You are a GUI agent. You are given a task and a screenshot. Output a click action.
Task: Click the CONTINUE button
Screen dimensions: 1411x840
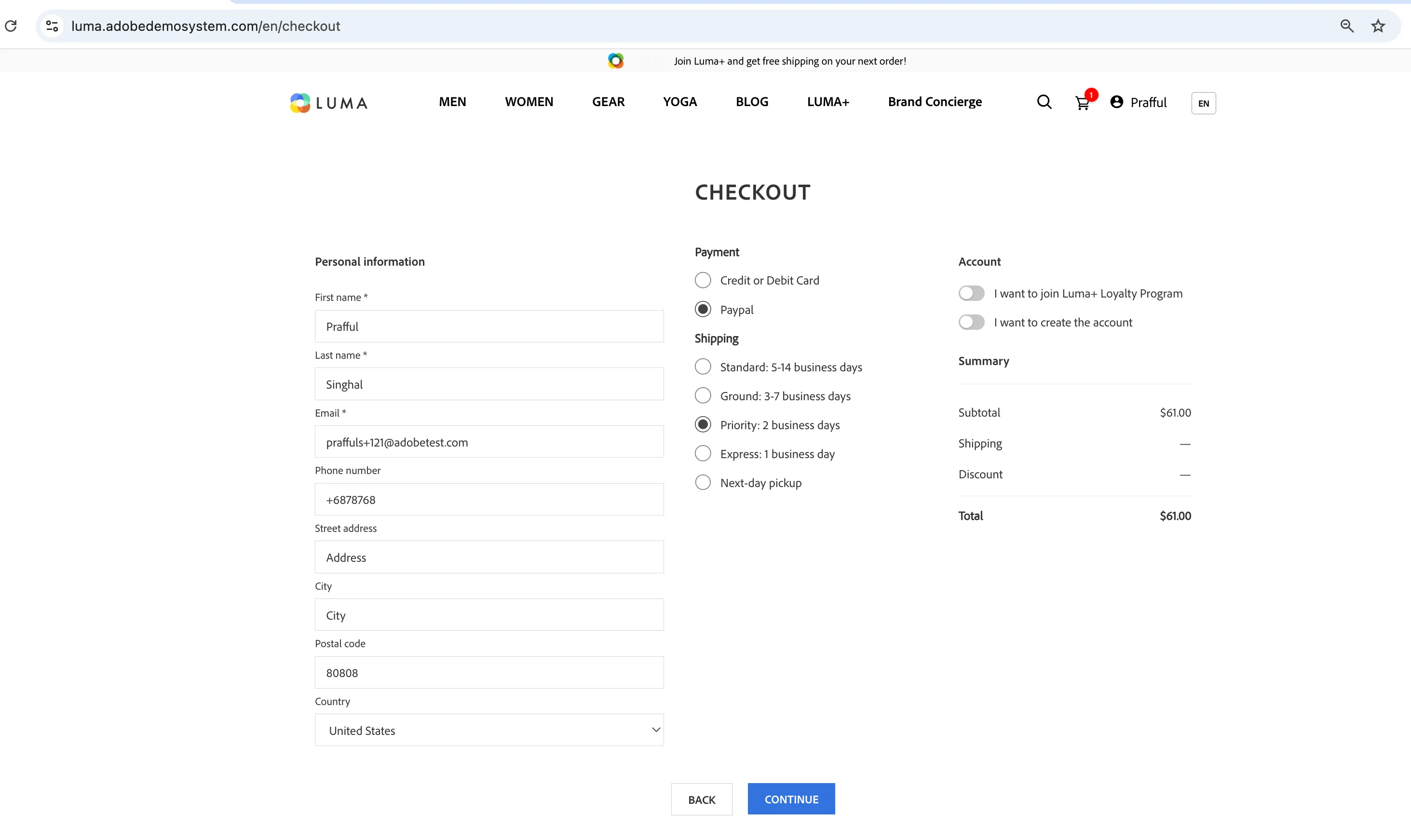pos(791,799)
